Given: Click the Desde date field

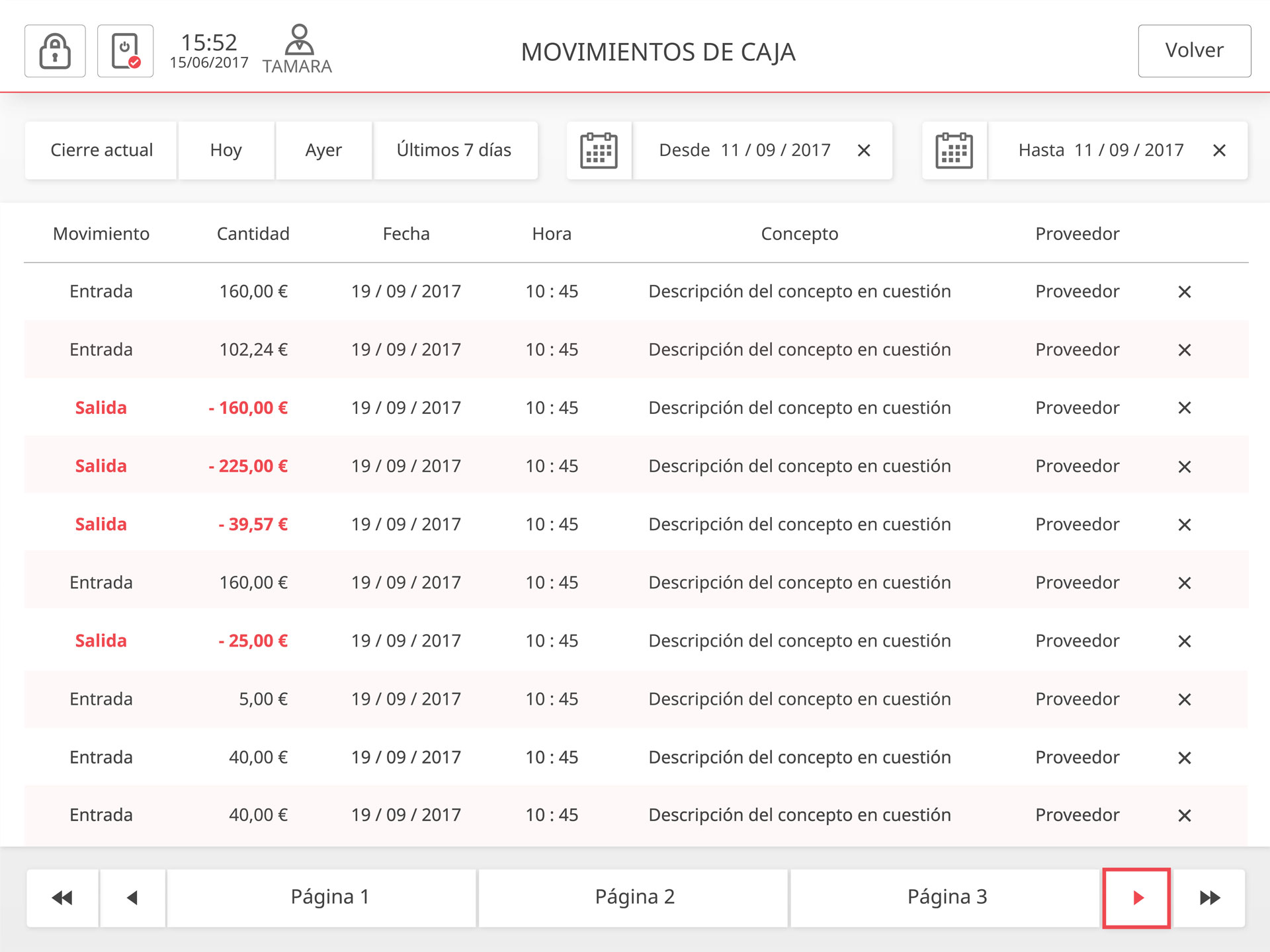Looking at the screenshot, I should point(744,151).
